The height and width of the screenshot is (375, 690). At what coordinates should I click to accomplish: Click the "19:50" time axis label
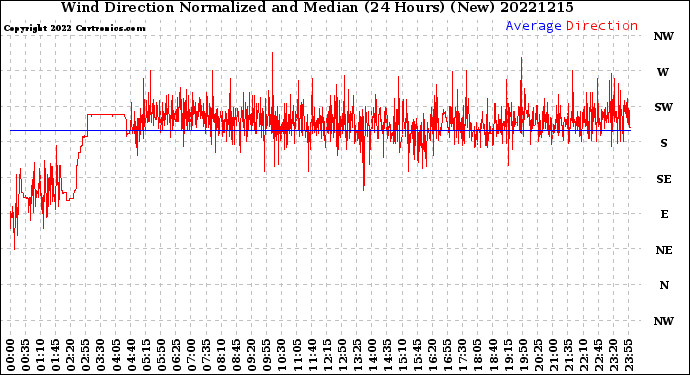tap(523, 355)
